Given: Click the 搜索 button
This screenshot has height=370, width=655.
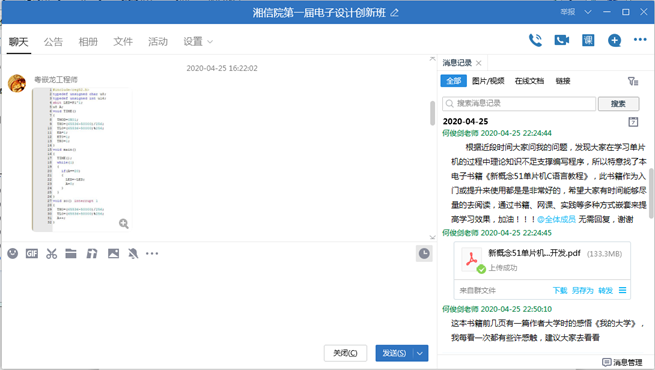Looking at the screenshot, I should (x=618, y=104).
